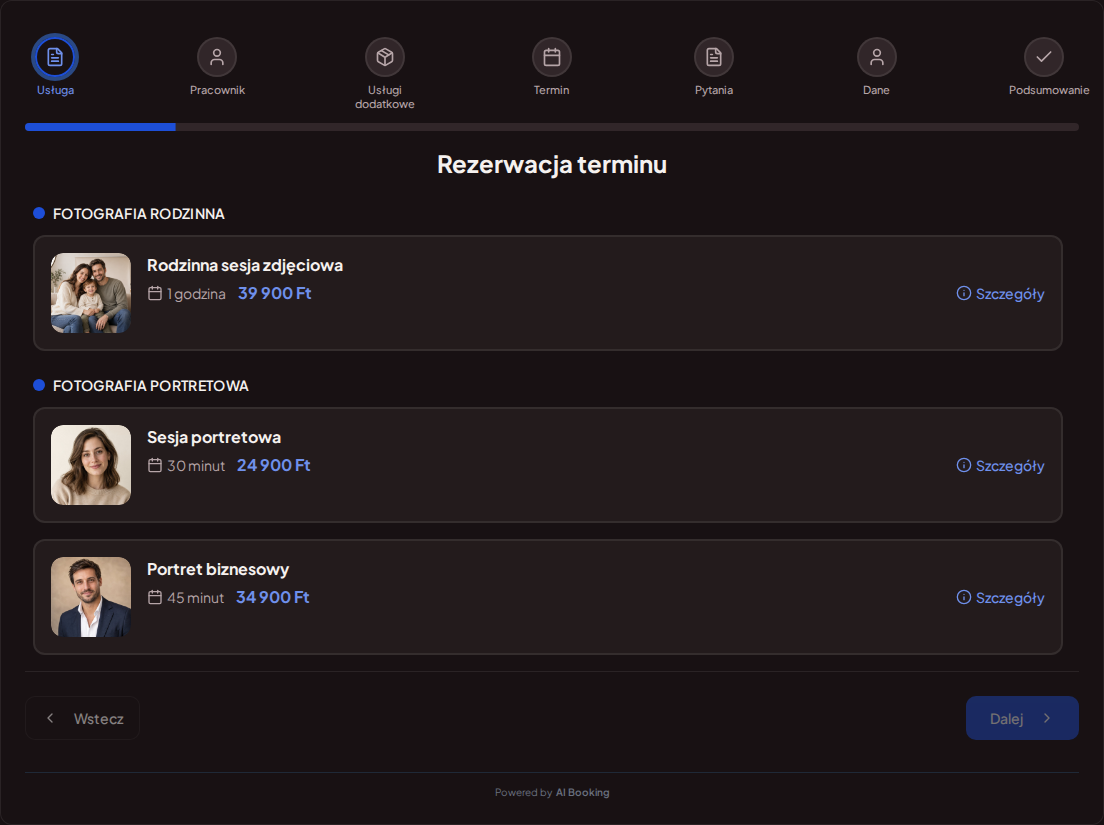Click info icon beside Sesja portretowa Szczegóły
Viewport: 1104px width, 825px height.
963,465
